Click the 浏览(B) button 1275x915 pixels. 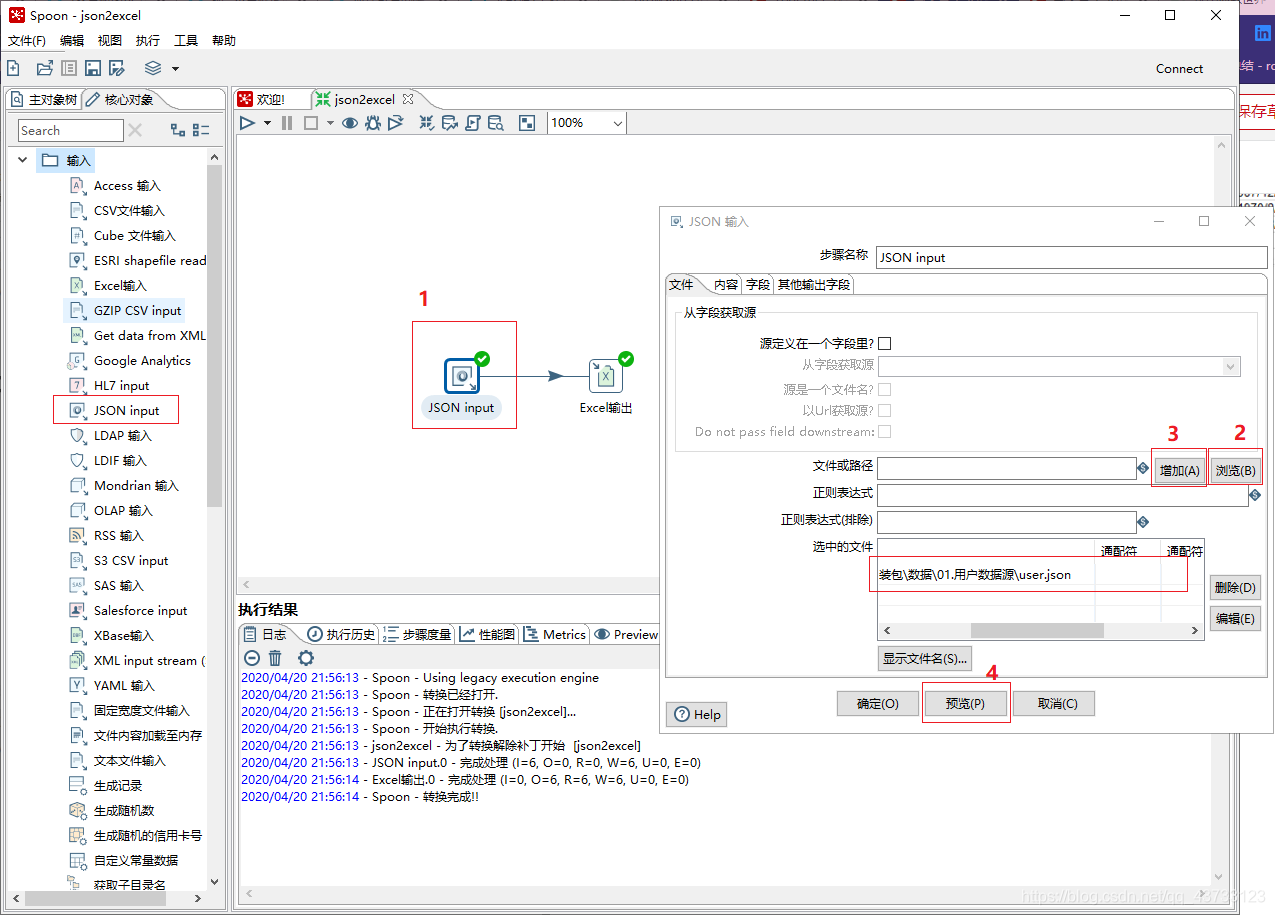point(1235,470)
